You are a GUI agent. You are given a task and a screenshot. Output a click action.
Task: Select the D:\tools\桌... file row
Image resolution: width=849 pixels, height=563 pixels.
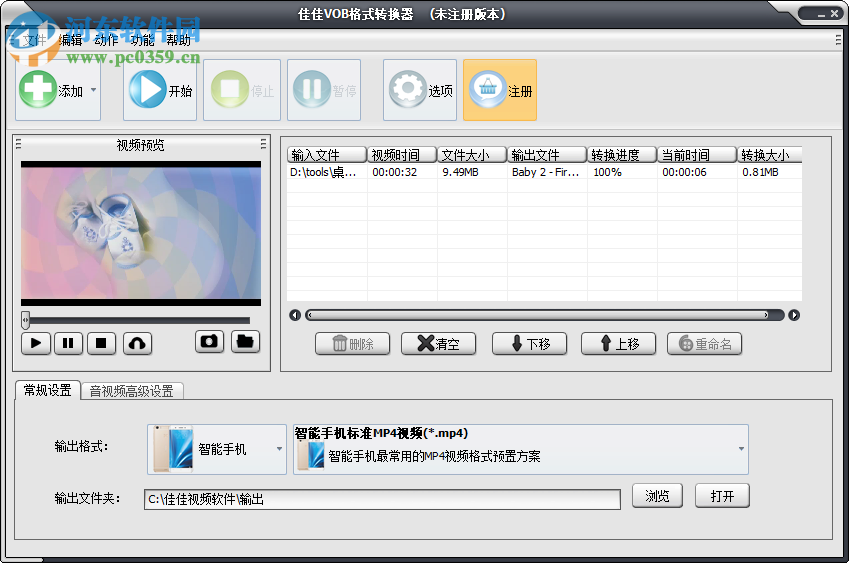pyautogui.click(x=544, y=172)
